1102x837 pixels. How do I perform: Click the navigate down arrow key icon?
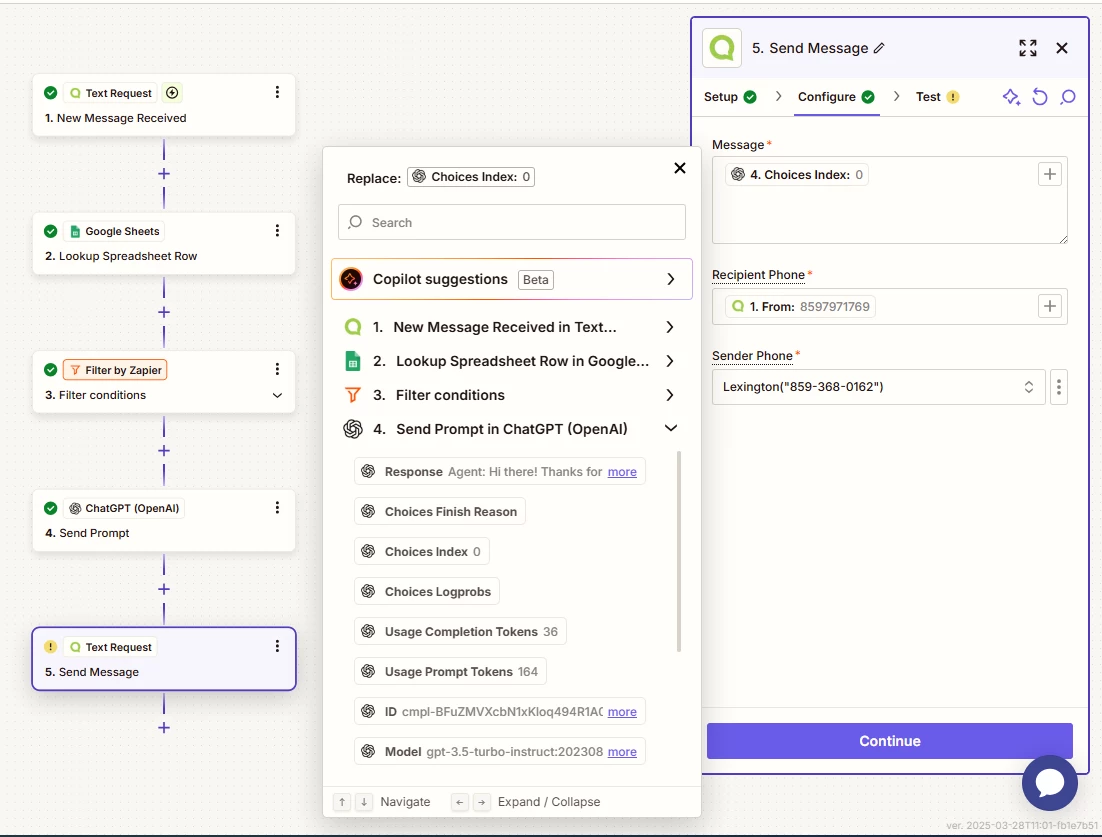tap(363, 802)
